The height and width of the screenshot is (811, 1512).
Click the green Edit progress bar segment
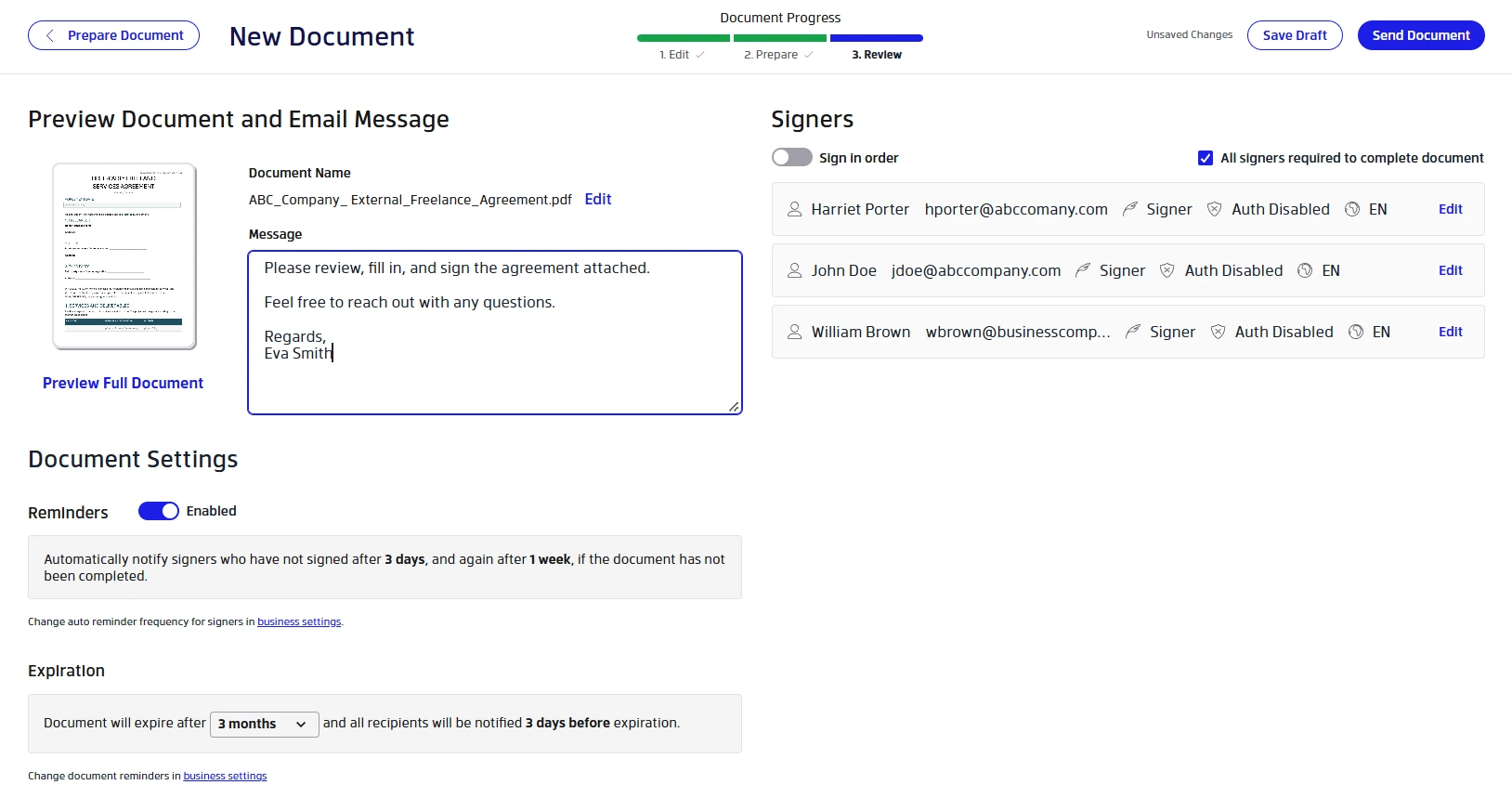point(684,38)
